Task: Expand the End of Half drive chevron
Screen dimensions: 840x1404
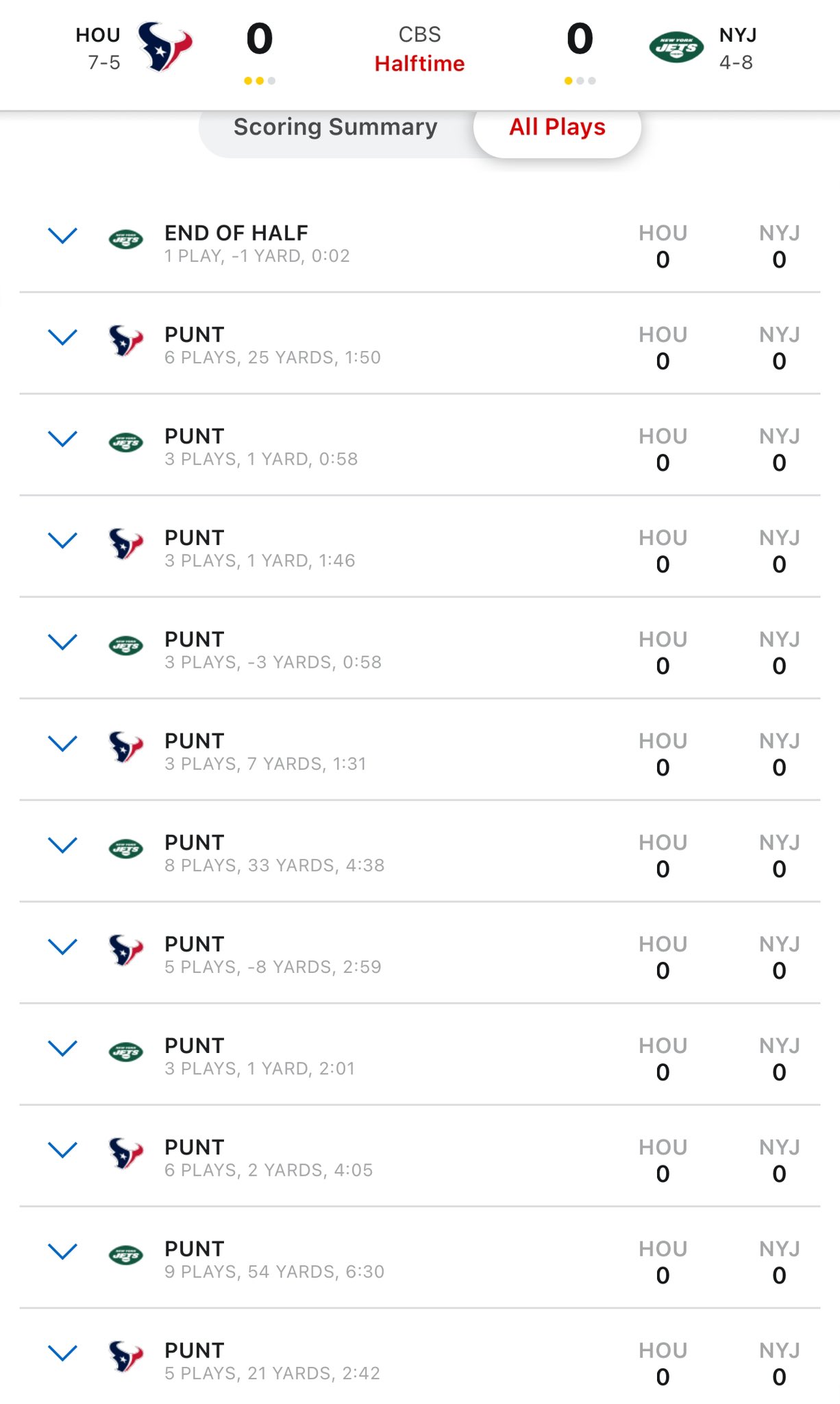Action: (x=62, y=236)
